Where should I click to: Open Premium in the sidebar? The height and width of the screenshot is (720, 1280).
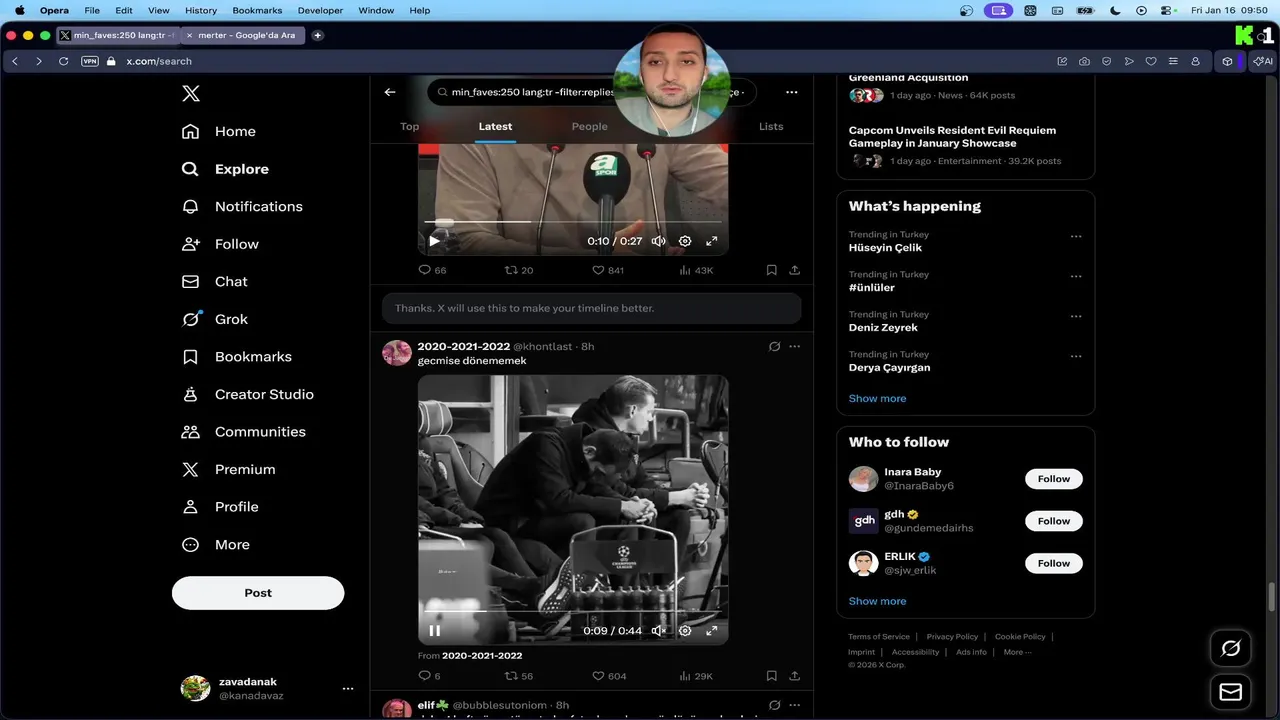pyautogui.click(x=228, y=469)
